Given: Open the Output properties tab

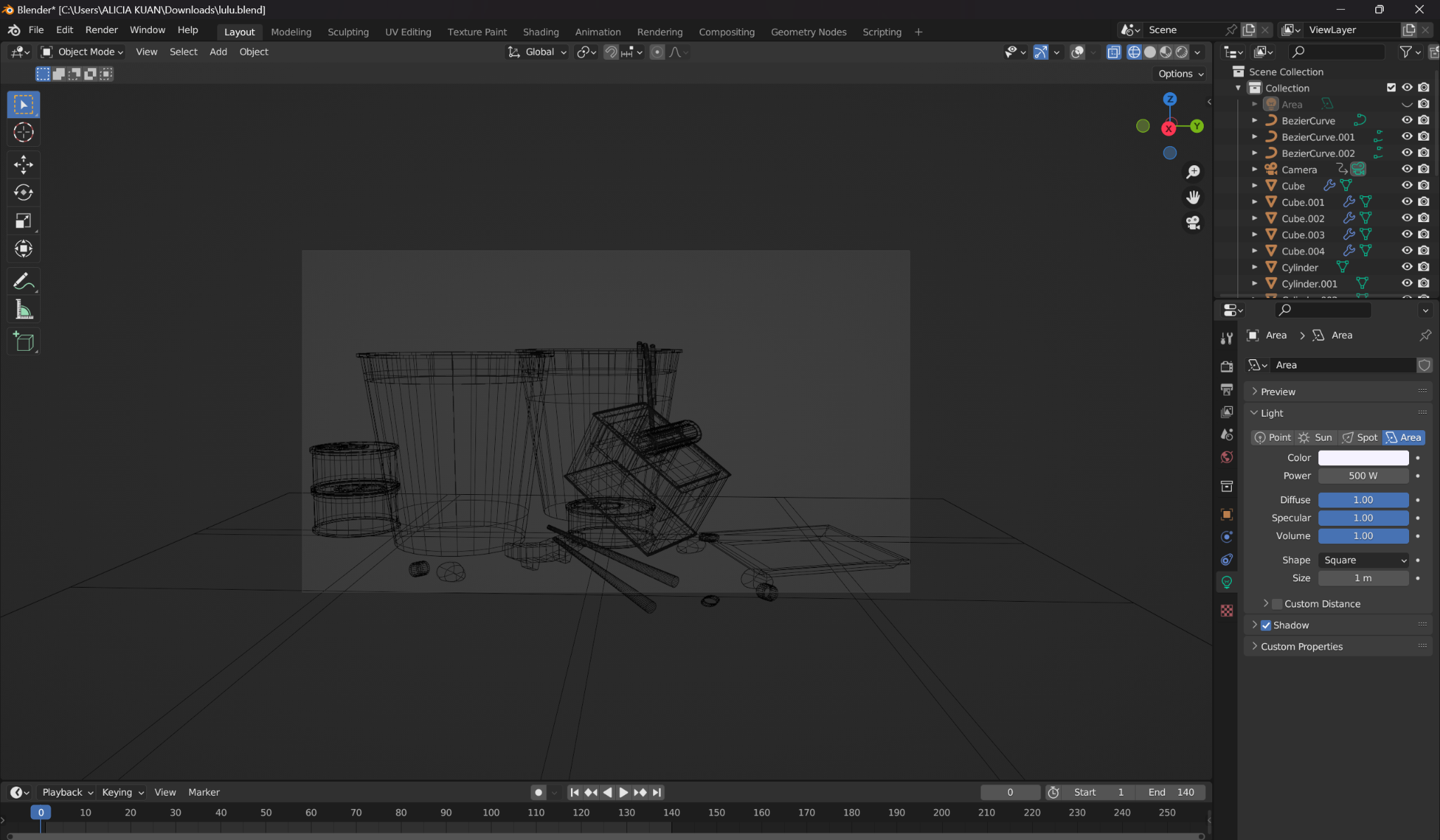Looking at the screenshot, I should coord(1226,389).
